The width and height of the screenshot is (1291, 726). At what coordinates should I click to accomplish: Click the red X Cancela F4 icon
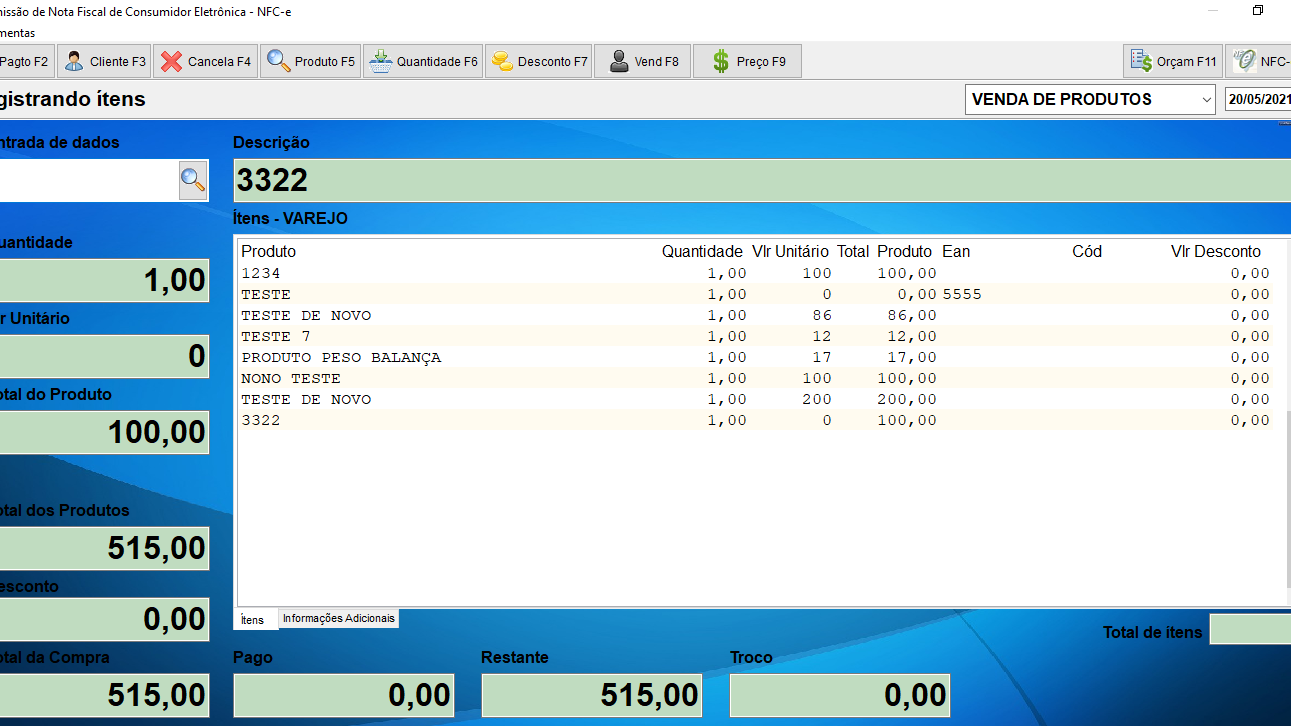click(171, 61)
